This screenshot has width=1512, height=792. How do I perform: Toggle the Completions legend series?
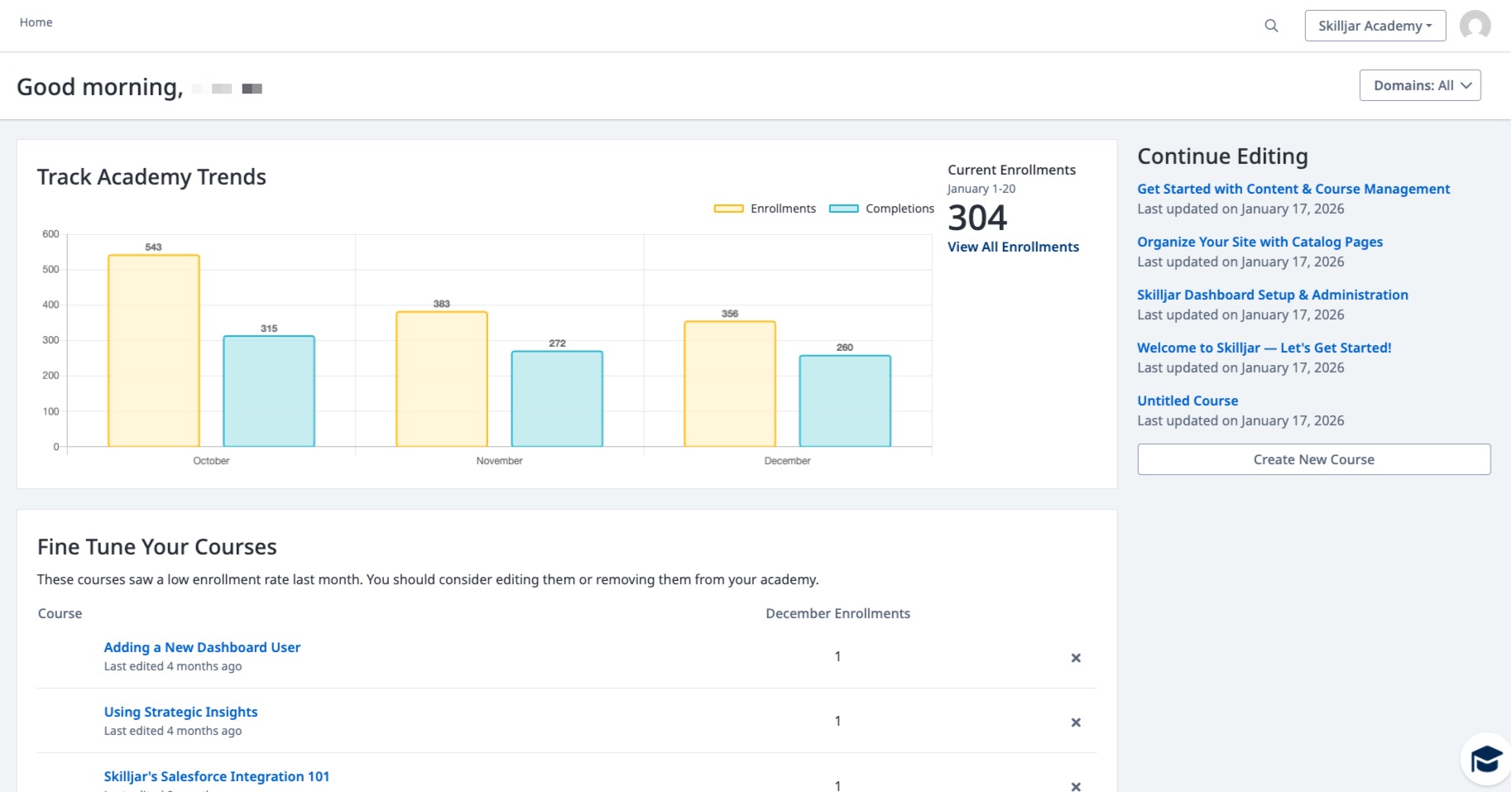click(x=881, y=209)
